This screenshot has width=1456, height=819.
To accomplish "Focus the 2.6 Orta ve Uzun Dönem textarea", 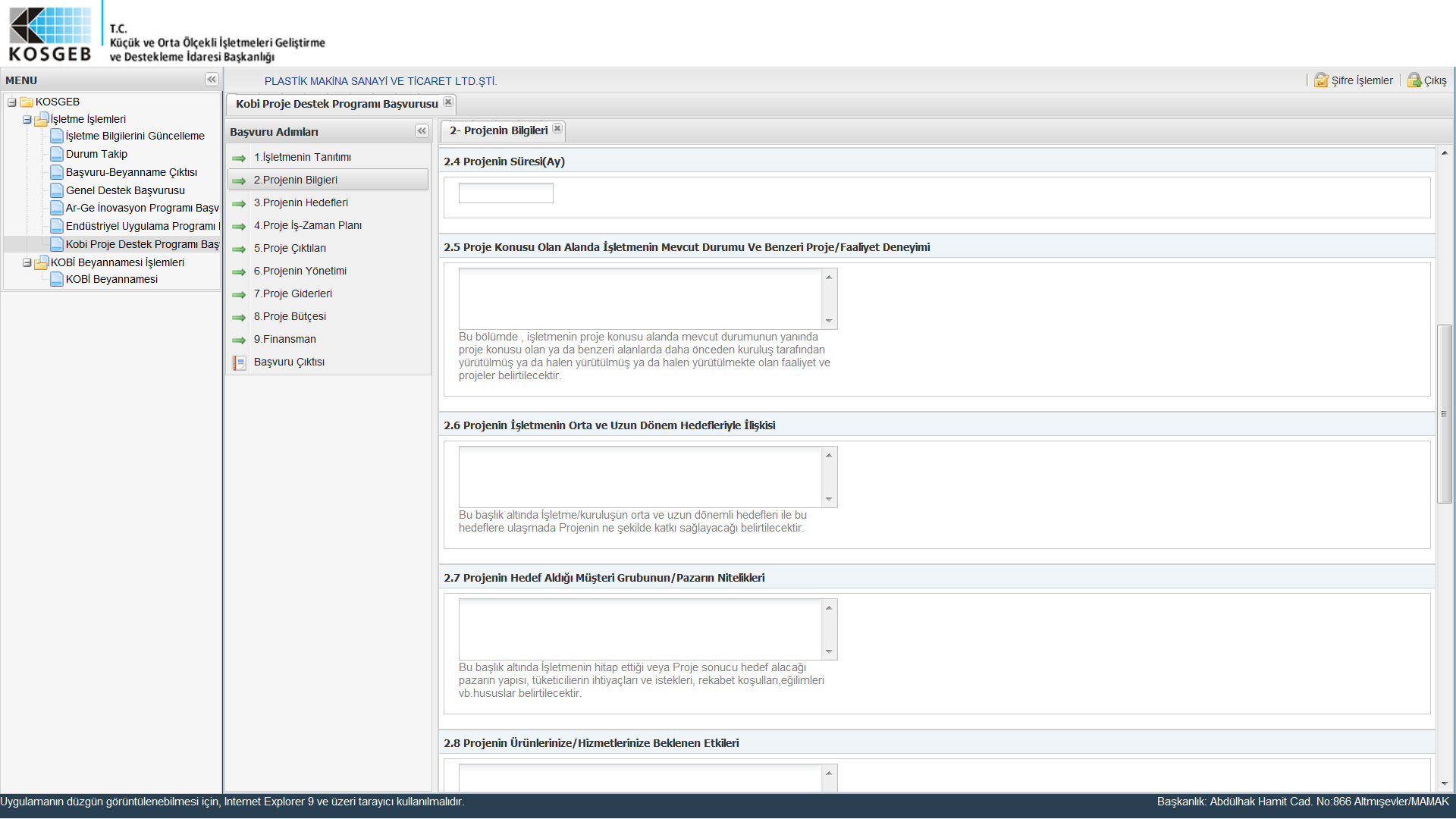I will click(640, 477).
